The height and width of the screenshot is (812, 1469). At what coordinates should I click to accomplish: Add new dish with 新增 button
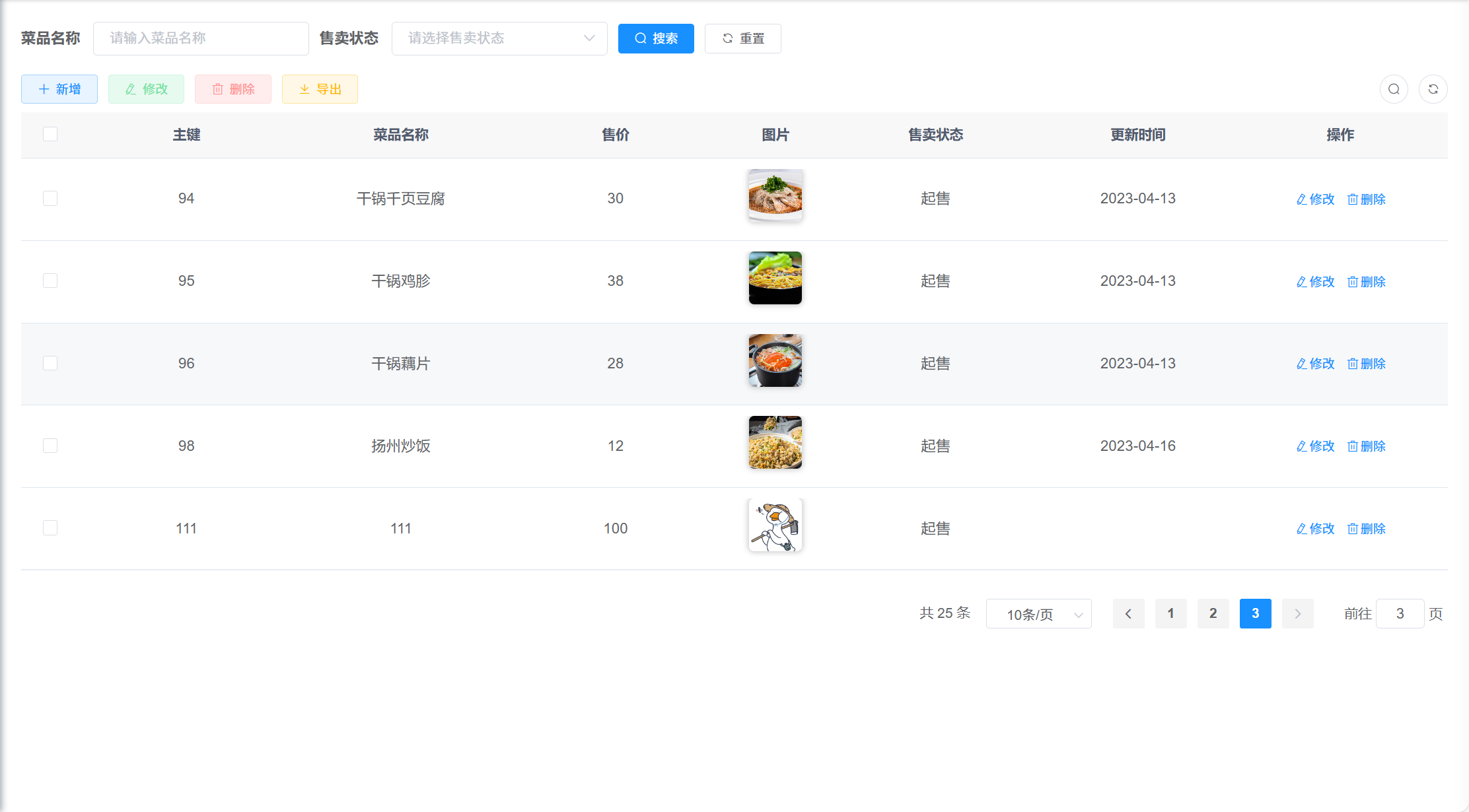[x=59, y=89]
